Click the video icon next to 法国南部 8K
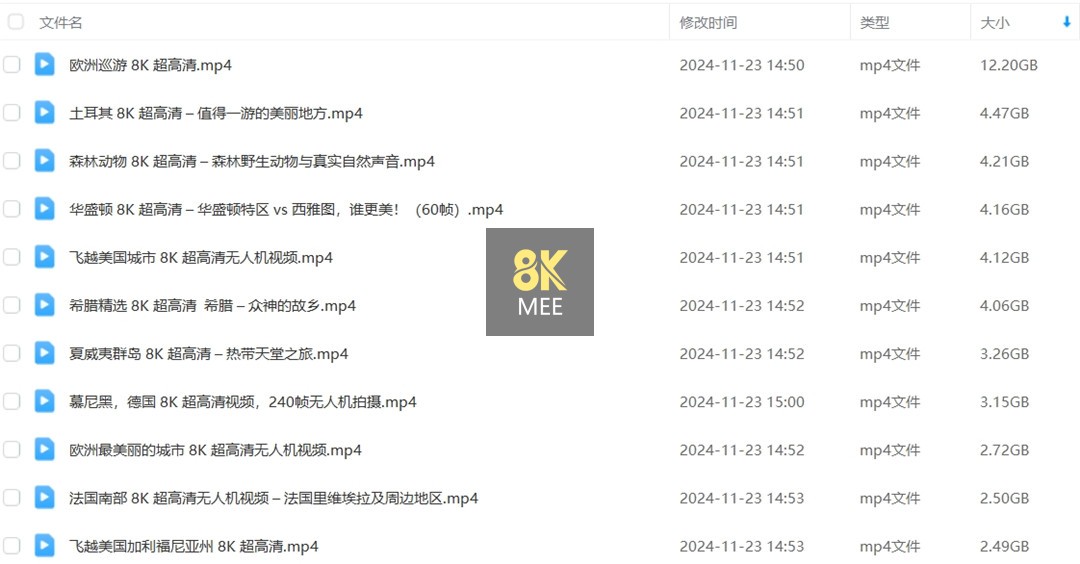Screen dimensions: 1080x564 (x=44, y=498)
